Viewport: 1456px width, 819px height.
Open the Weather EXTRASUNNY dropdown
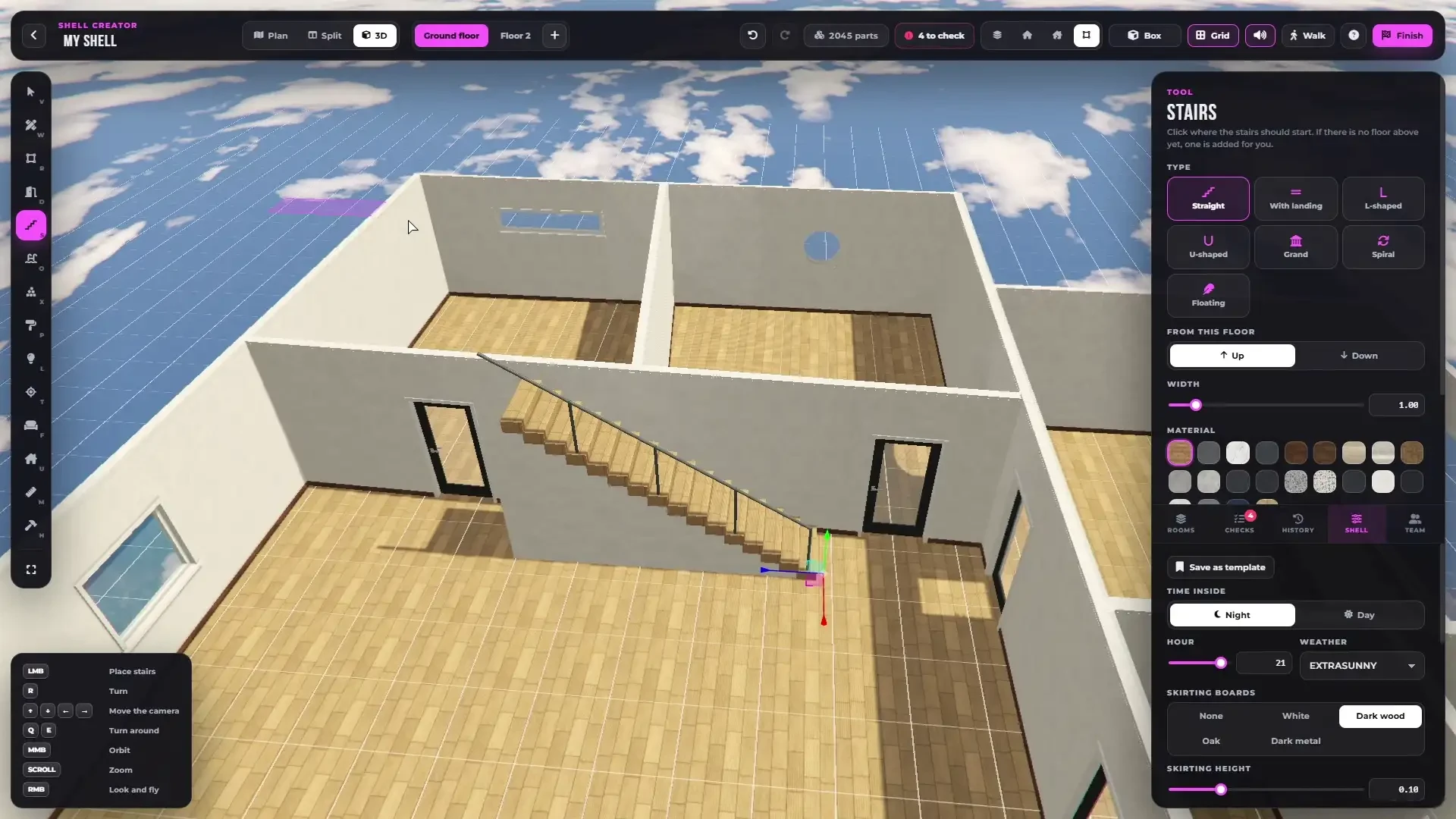1362,666
